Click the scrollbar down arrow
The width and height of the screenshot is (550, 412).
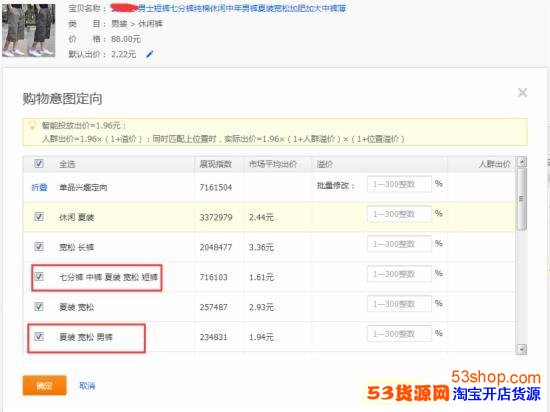522,349
